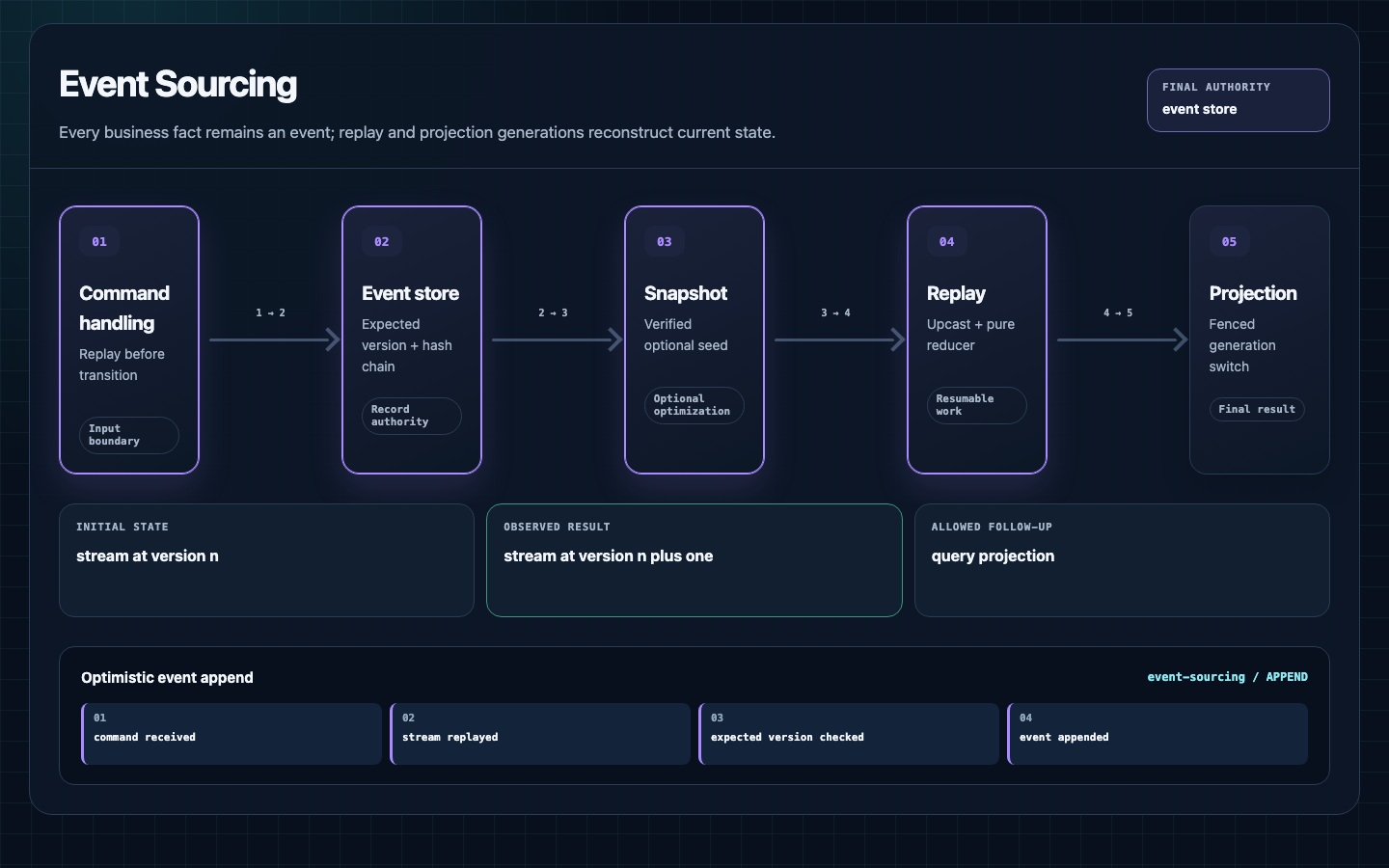
Task: Select the event appended step
Action: click(x=1157, y=734)
